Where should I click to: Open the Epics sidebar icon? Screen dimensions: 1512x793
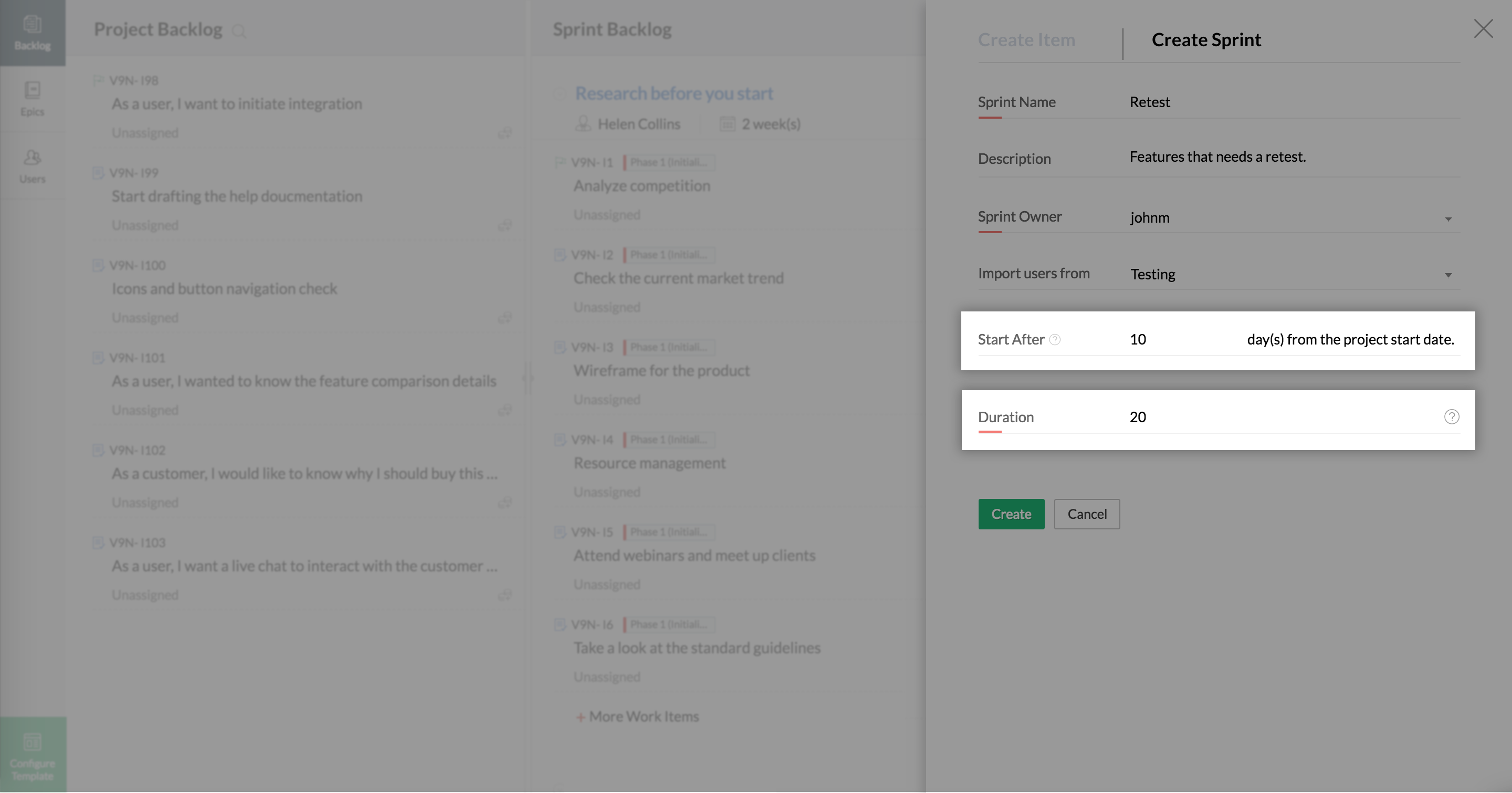click(32, 99)
